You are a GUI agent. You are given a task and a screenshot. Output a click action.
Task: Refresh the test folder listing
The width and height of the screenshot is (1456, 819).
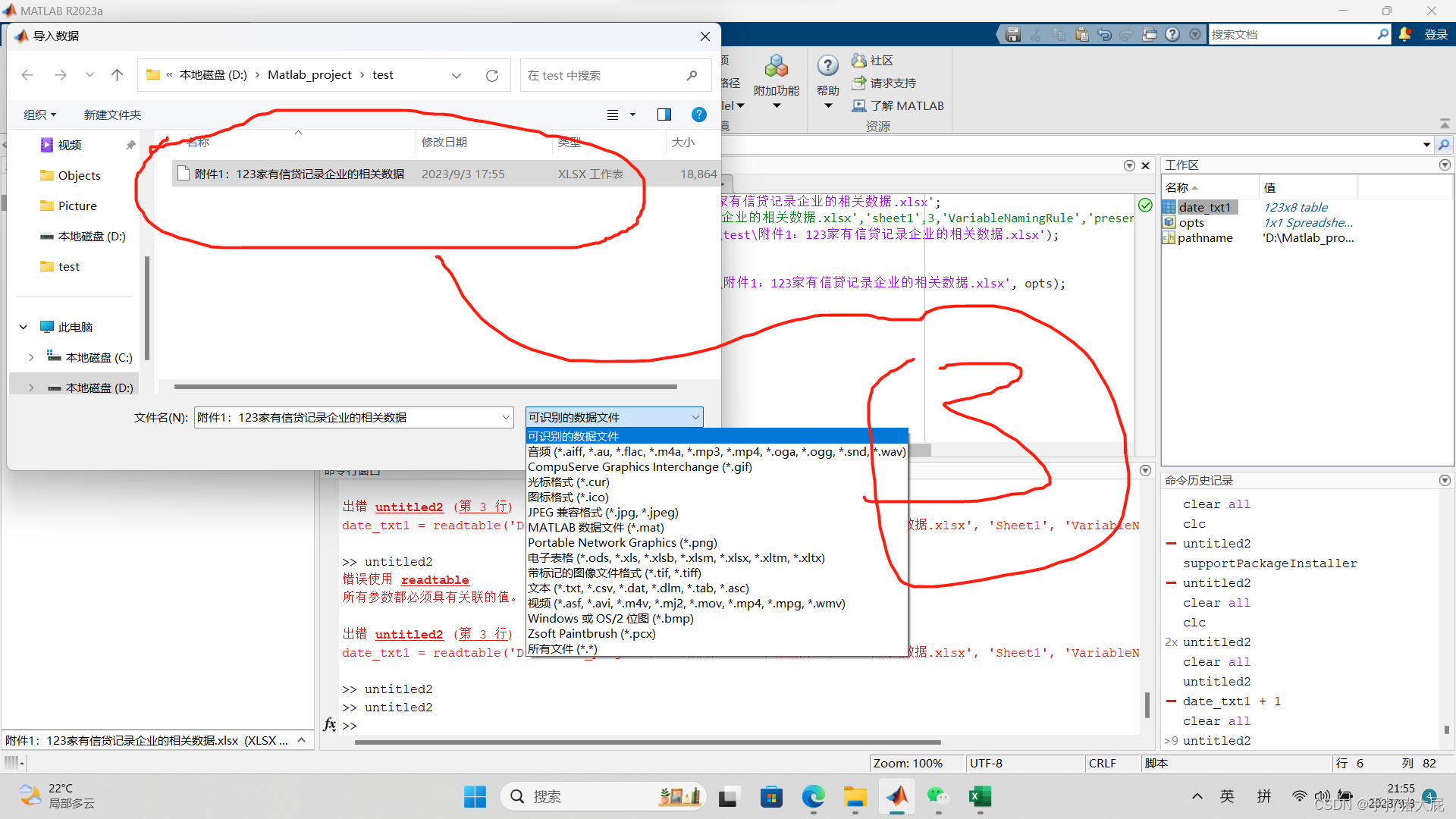[492, 75]
